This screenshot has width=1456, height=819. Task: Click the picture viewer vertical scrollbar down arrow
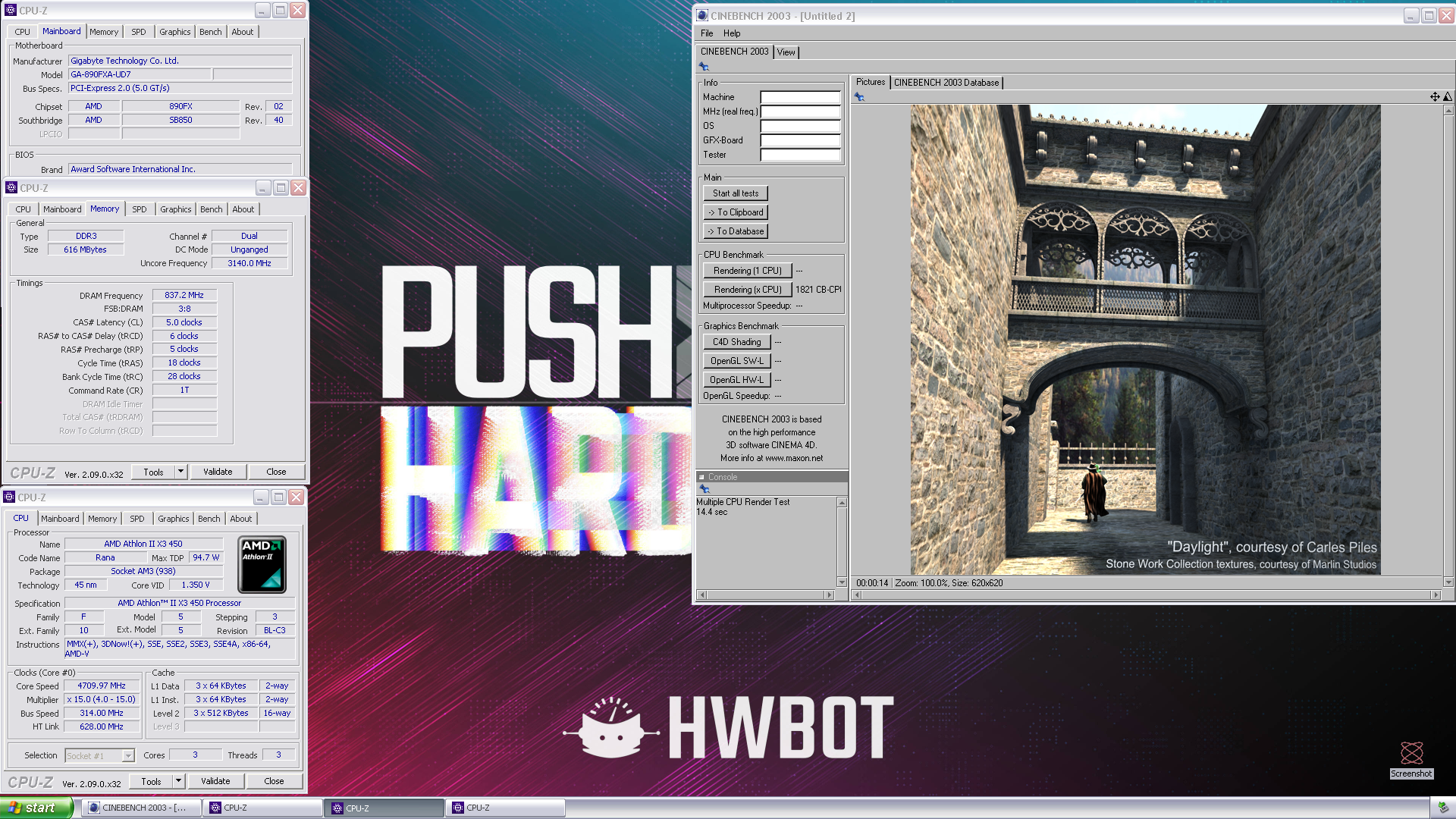[1448, 582]
